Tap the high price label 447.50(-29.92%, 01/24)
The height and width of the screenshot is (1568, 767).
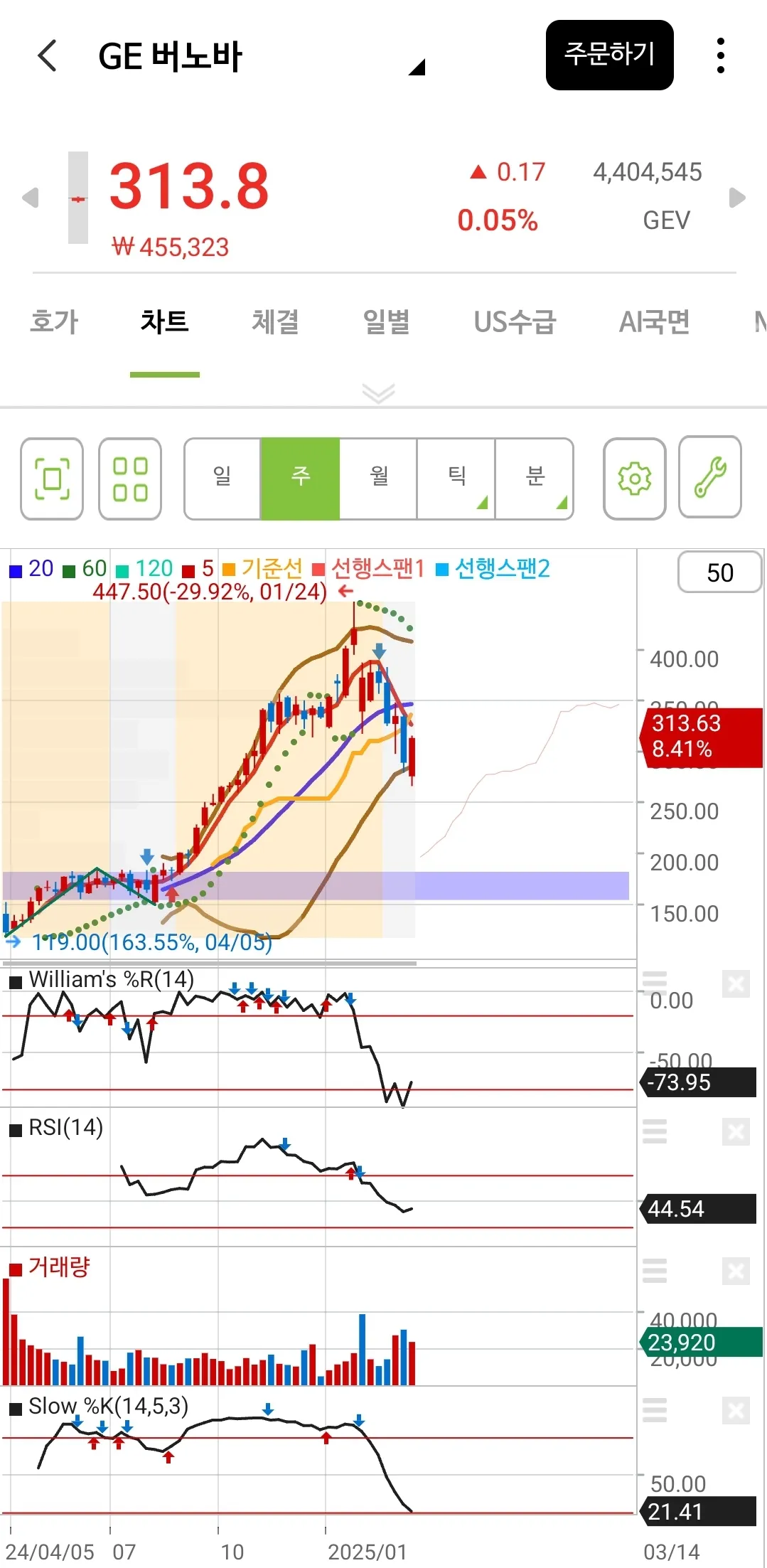[x=210, y=592]
